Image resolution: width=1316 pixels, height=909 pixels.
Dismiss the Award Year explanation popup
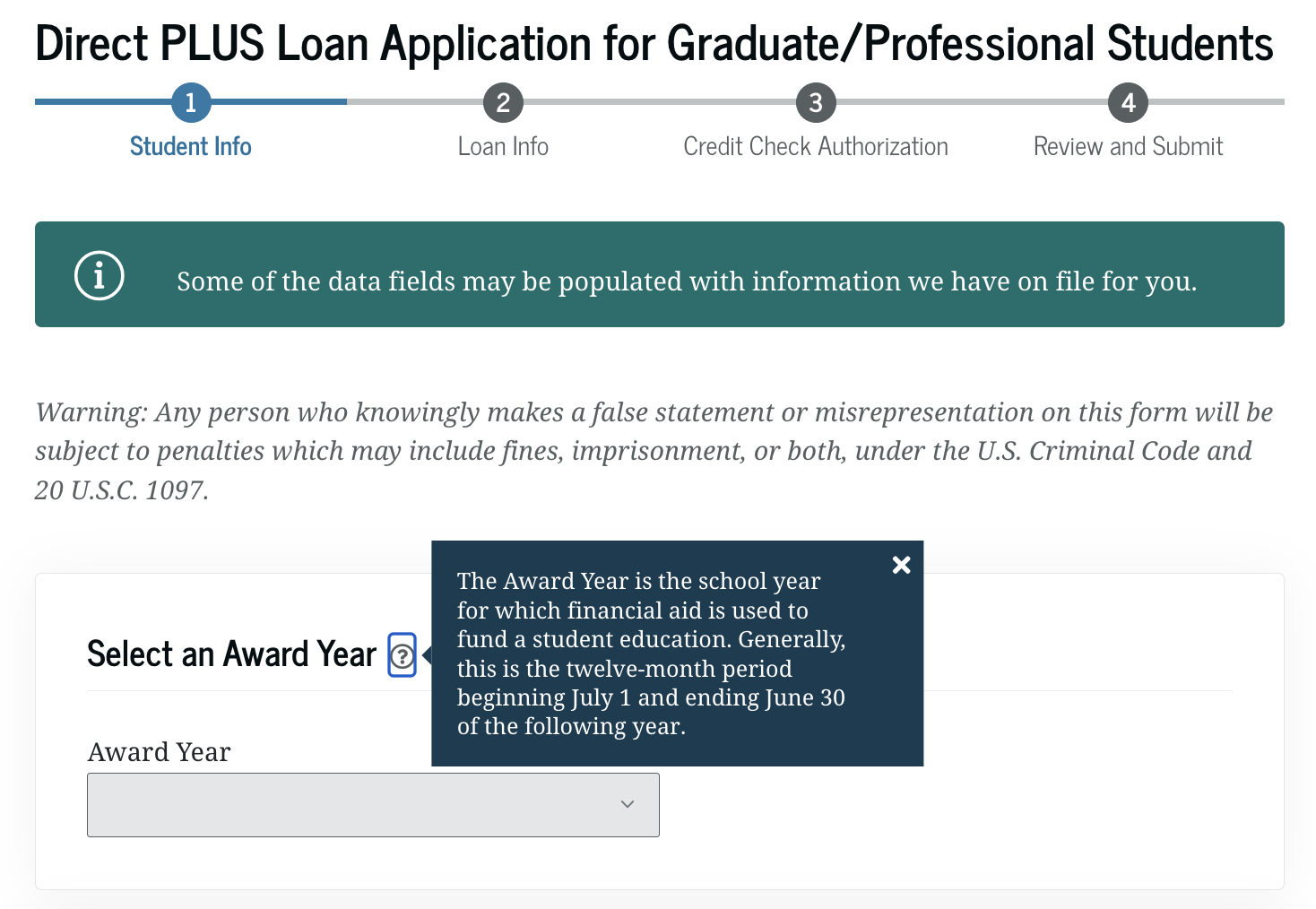pos(901,565)
